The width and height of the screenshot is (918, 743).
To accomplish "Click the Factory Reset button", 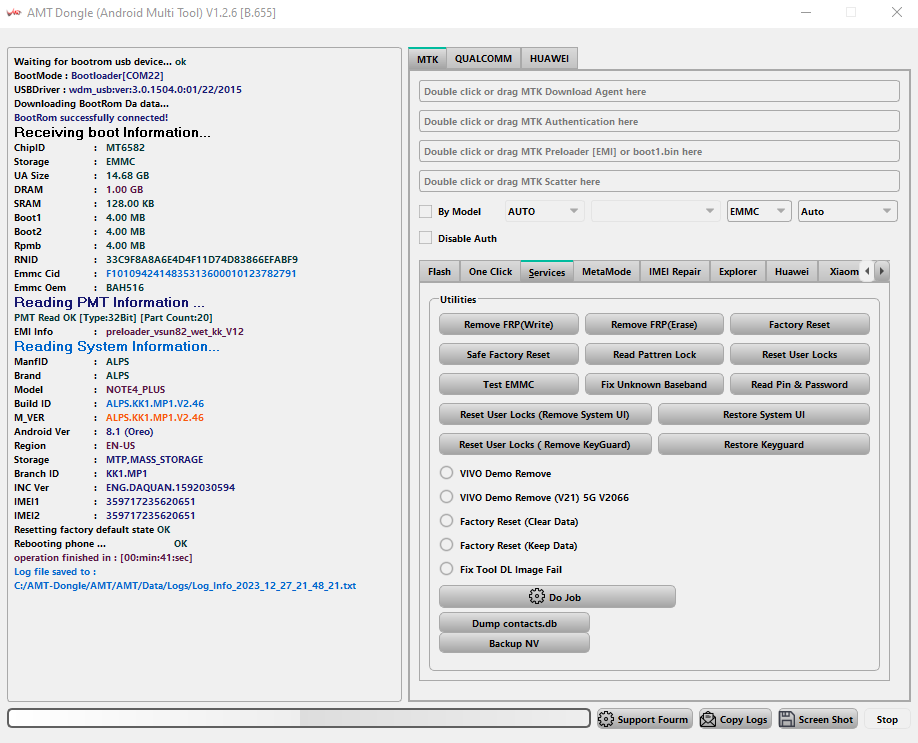I will tap(799, 324).
